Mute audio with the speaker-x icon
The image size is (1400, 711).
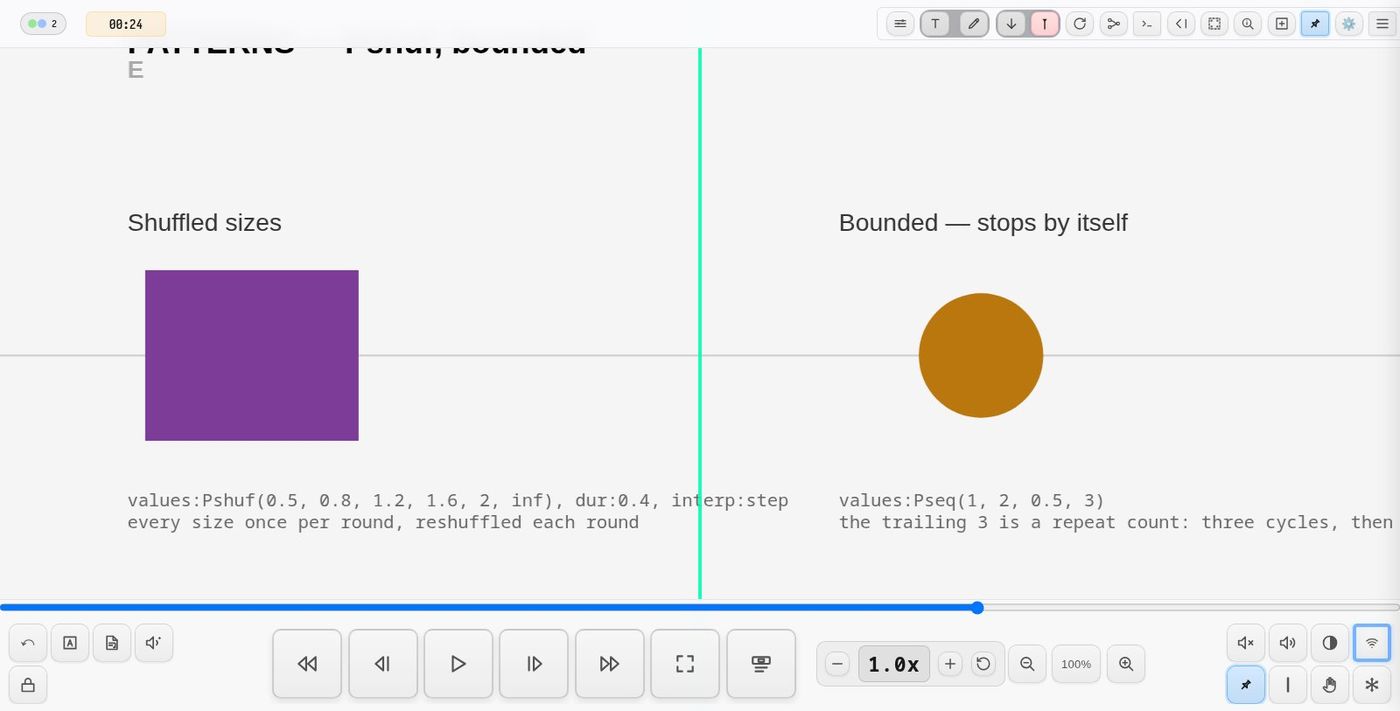pyautogui.click(x=1246, y=643)
